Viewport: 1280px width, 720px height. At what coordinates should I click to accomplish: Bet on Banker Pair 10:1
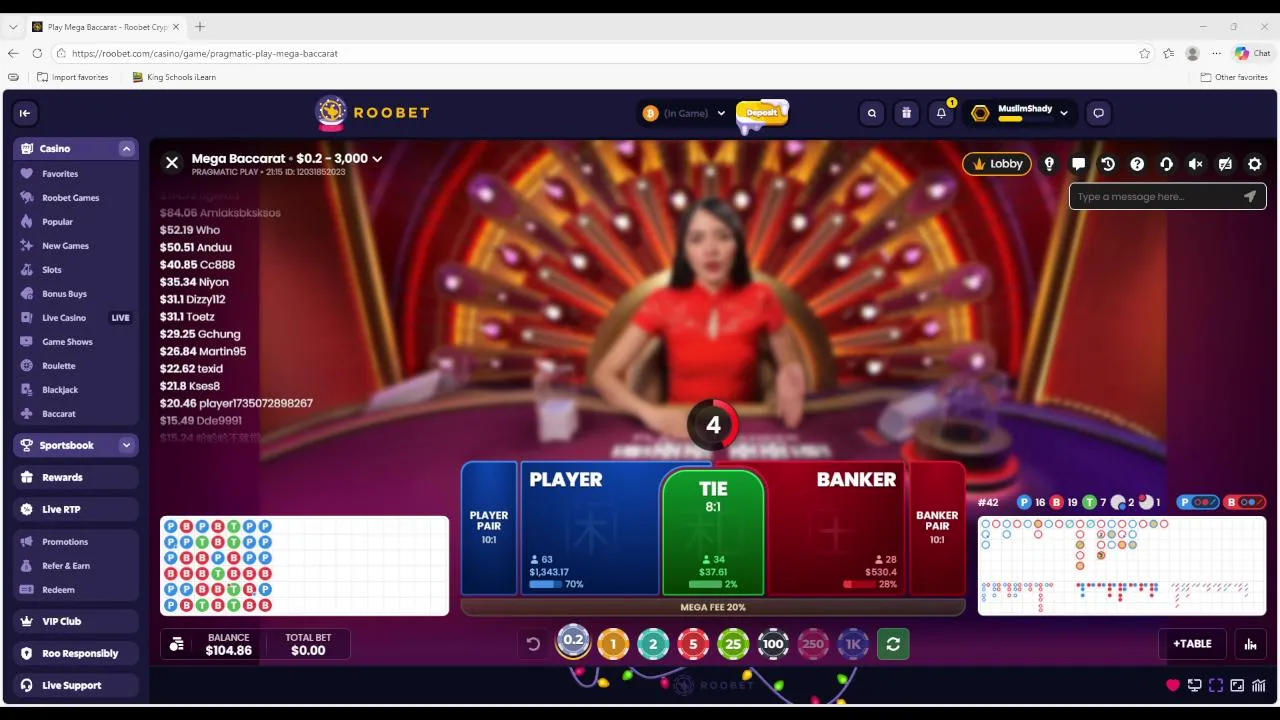tap(937, 528)
